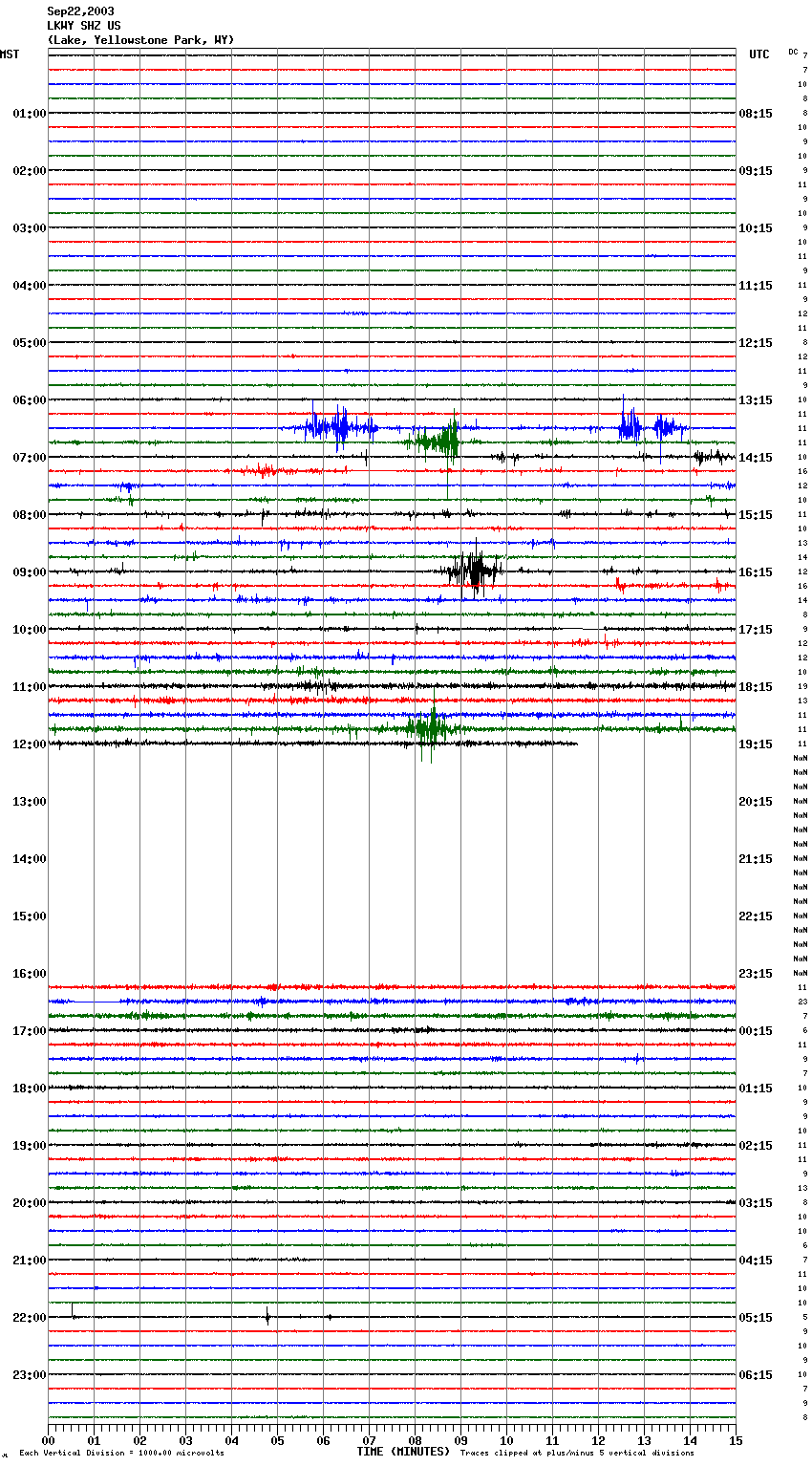
Task: Click the 18:15 UTC time label
Action: (756, 687)
